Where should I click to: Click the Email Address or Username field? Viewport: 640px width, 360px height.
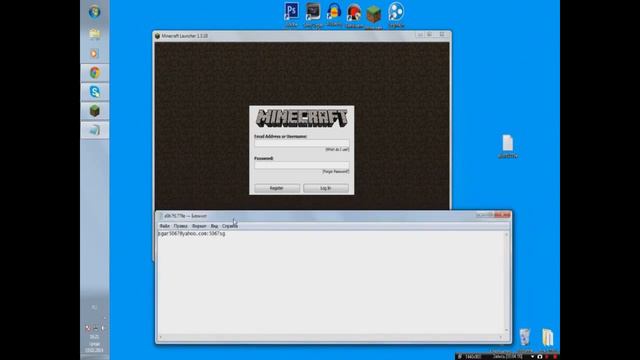pyautogui.click(x=302, y=143)
